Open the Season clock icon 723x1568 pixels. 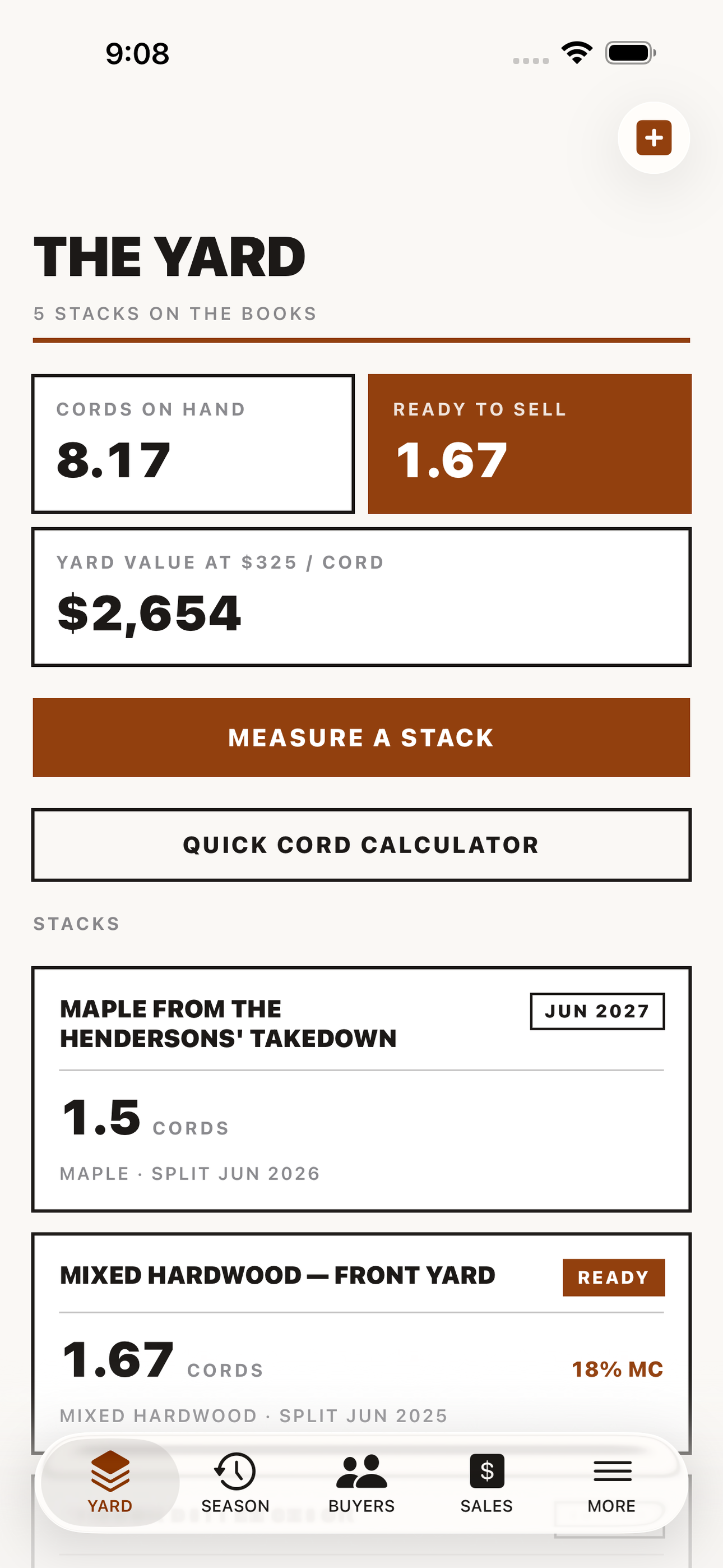(x=235, y=1470)
